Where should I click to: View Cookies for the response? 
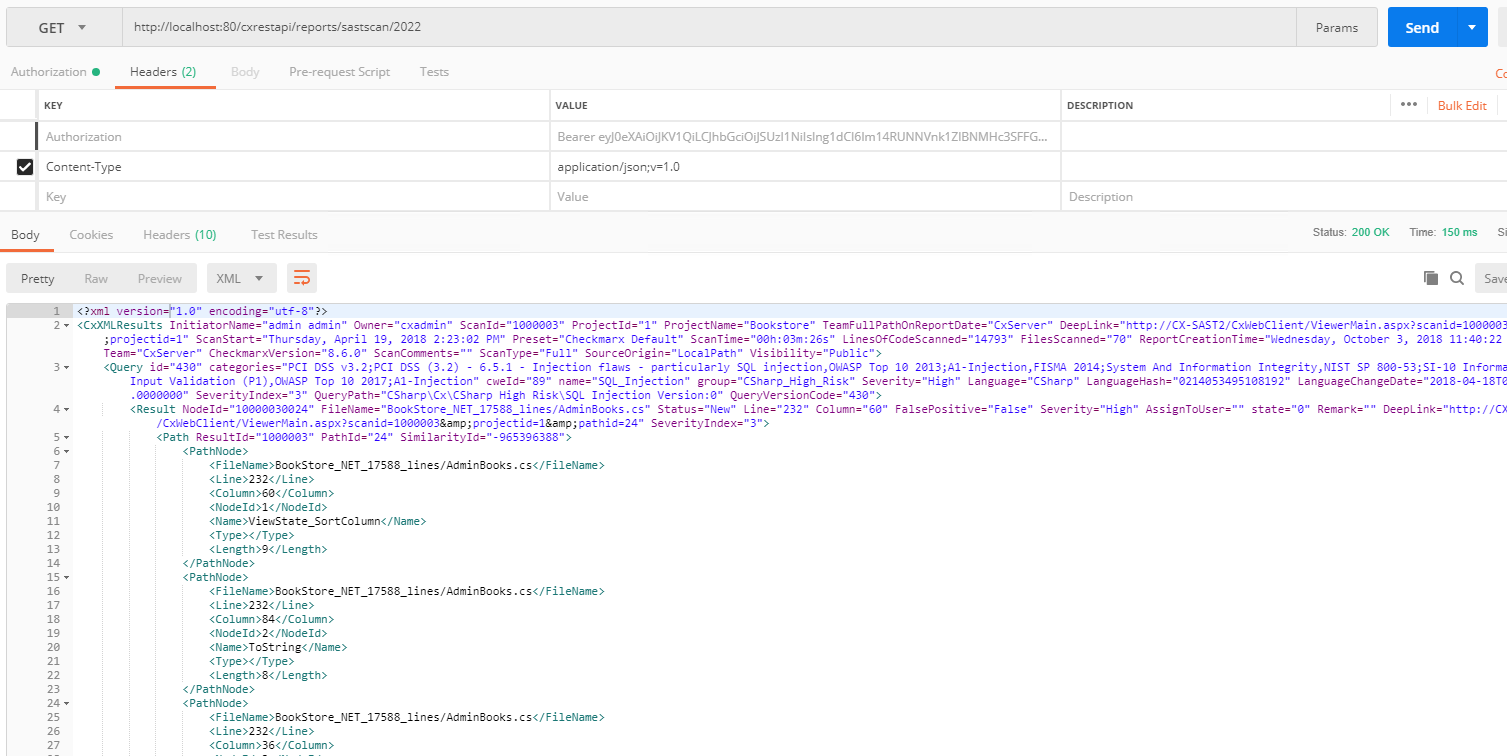91,234
